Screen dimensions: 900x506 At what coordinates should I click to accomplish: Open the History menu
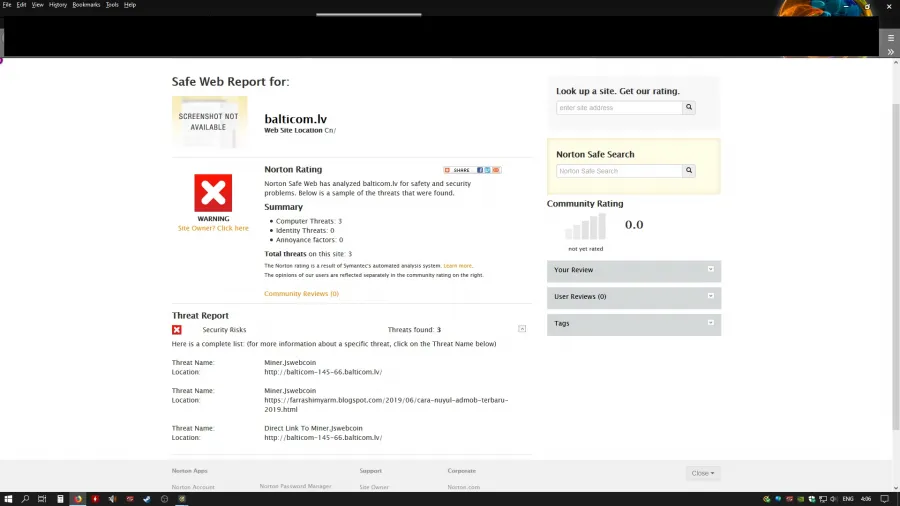click(x=57, y=5)
